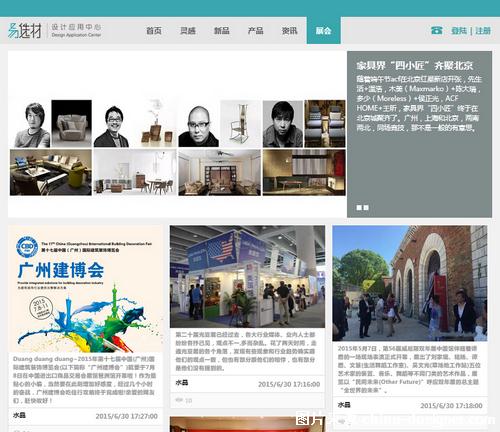Click the CBD fair circular logo

pyautogui.click(x=27, y=247)
